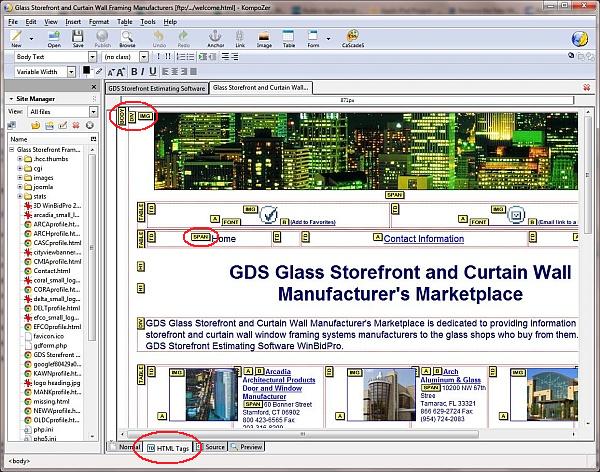Click the Link chain toolbar icon
This screenshot has width=600, height=472.
pyautogui.click(x=240, y=39)
